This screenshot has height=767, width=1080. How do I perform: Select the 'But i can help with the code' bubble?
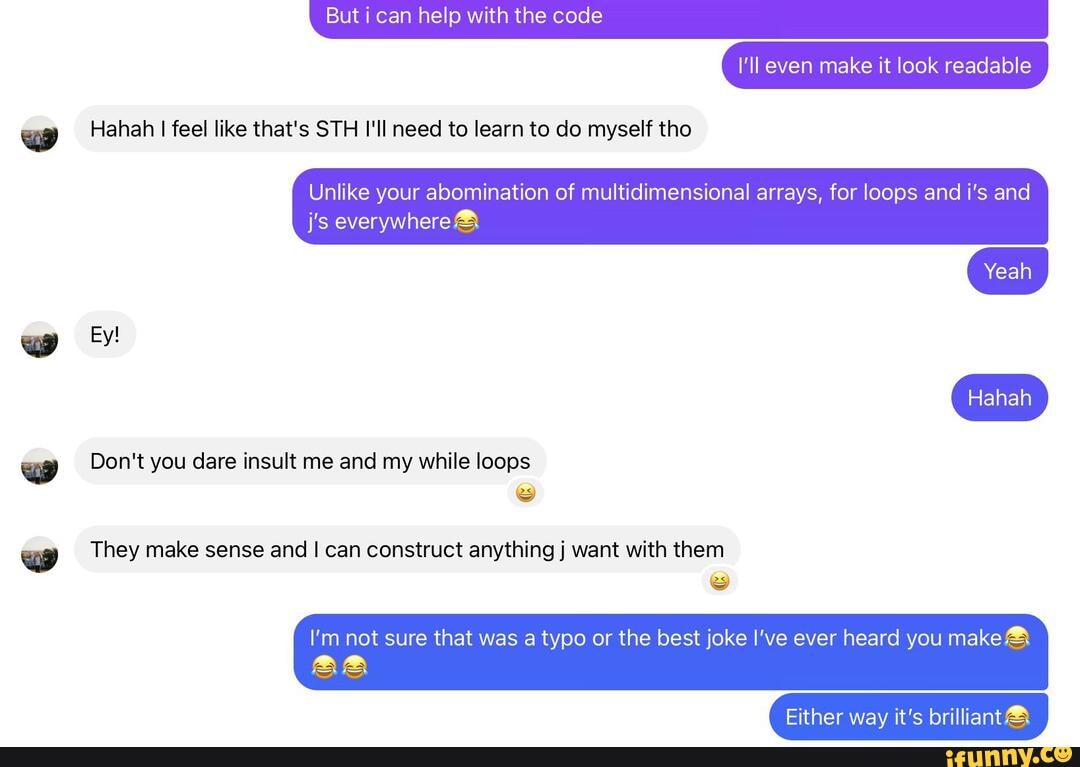coord(678,19)
